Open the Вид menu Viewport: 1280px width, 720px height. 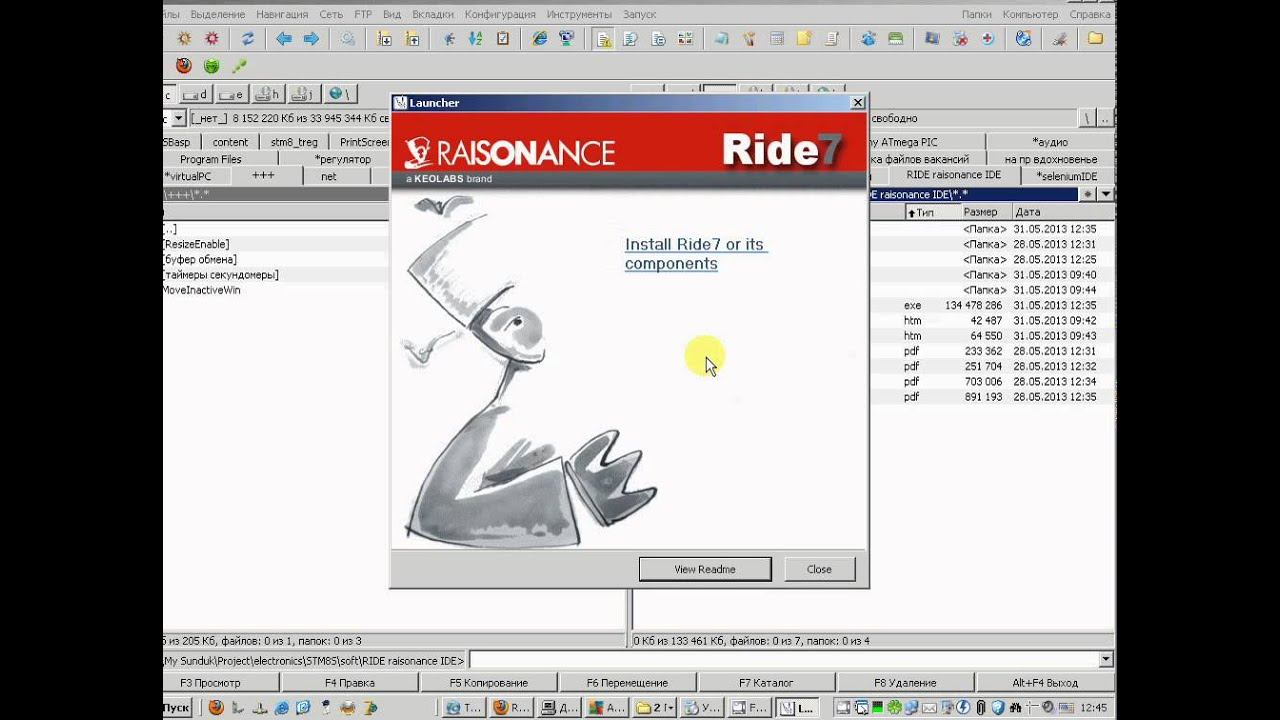[x=392, y=15]
